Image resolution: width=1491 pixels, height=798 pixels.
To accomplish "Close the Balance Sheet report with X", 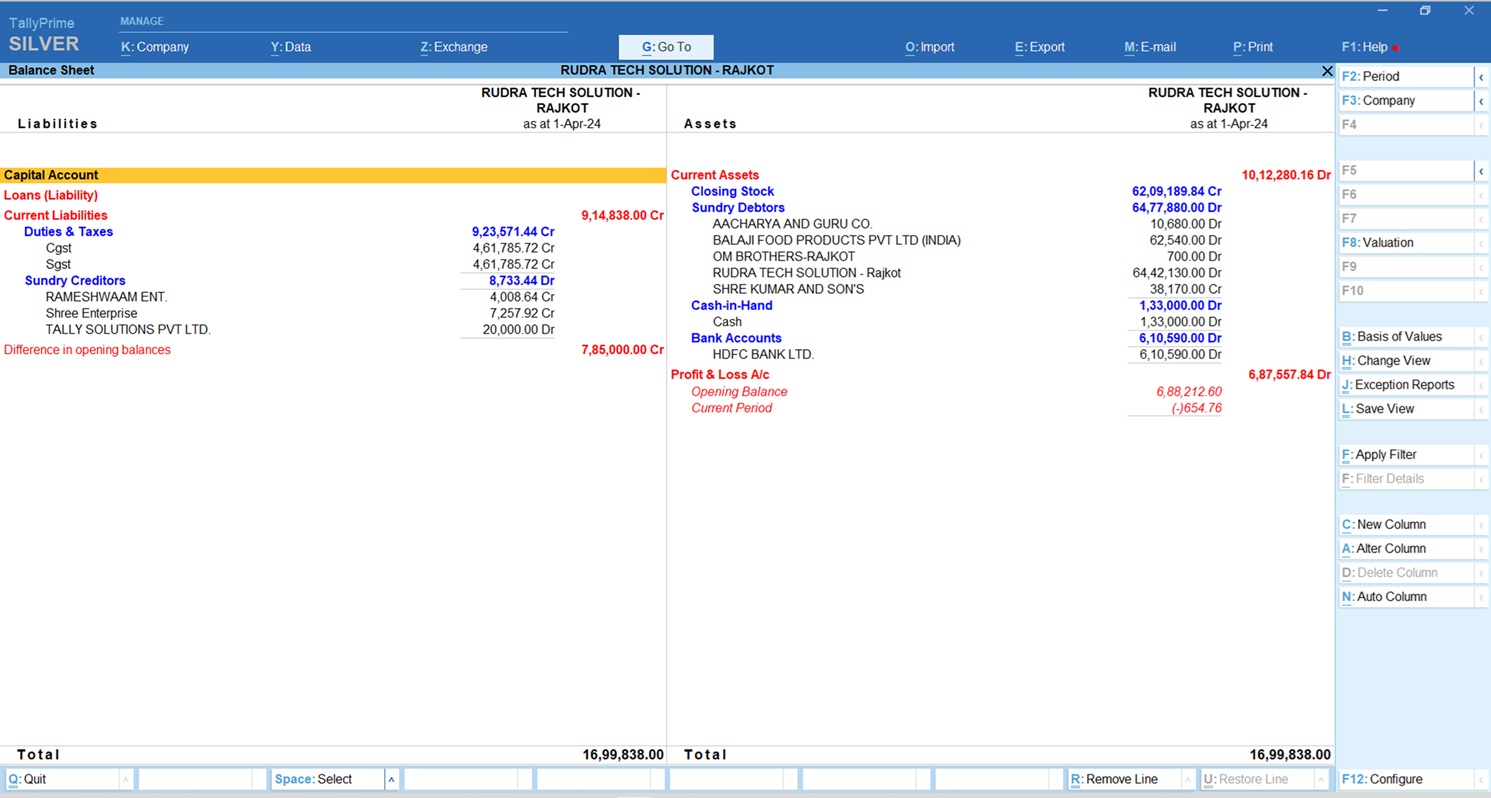I will click(1327, 71).
